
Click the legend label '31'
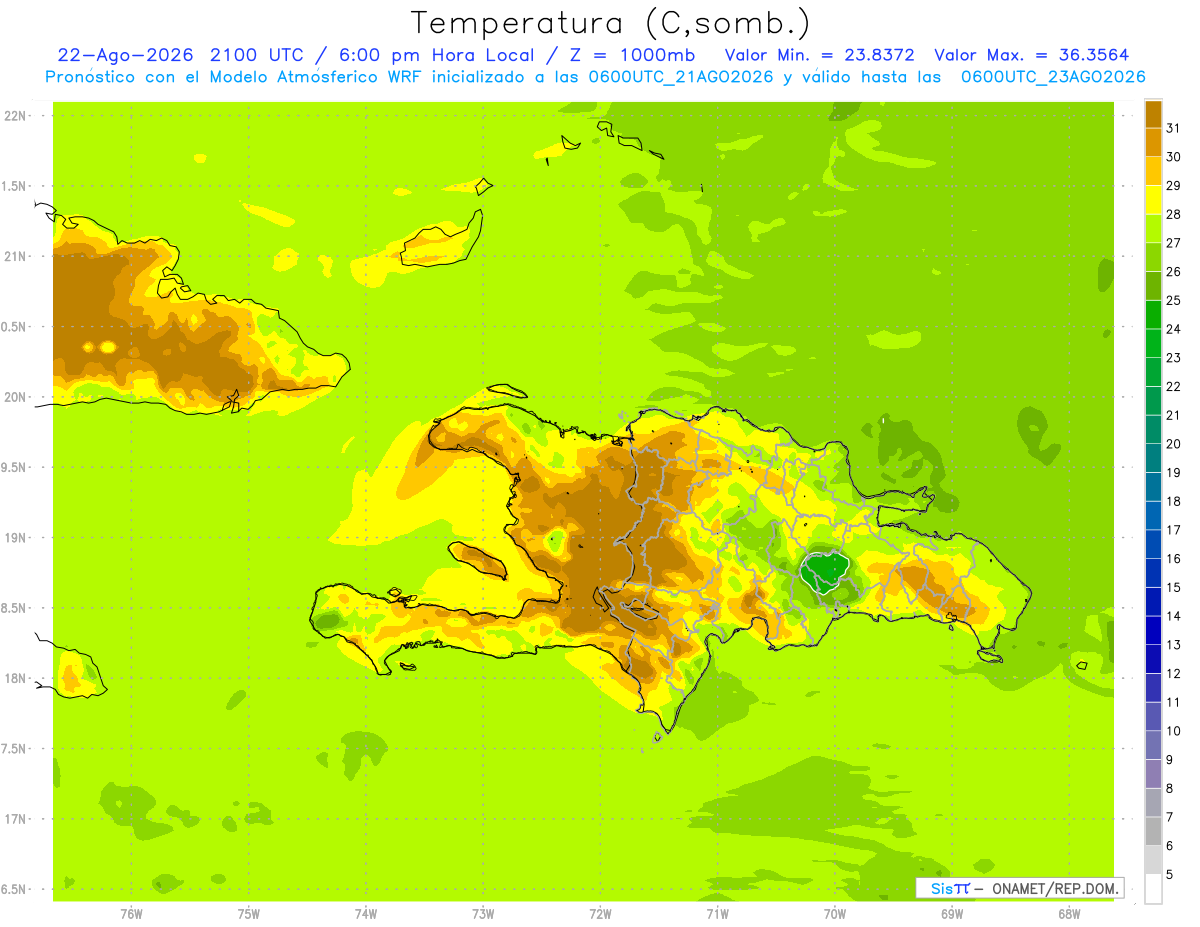(1173, 128)
